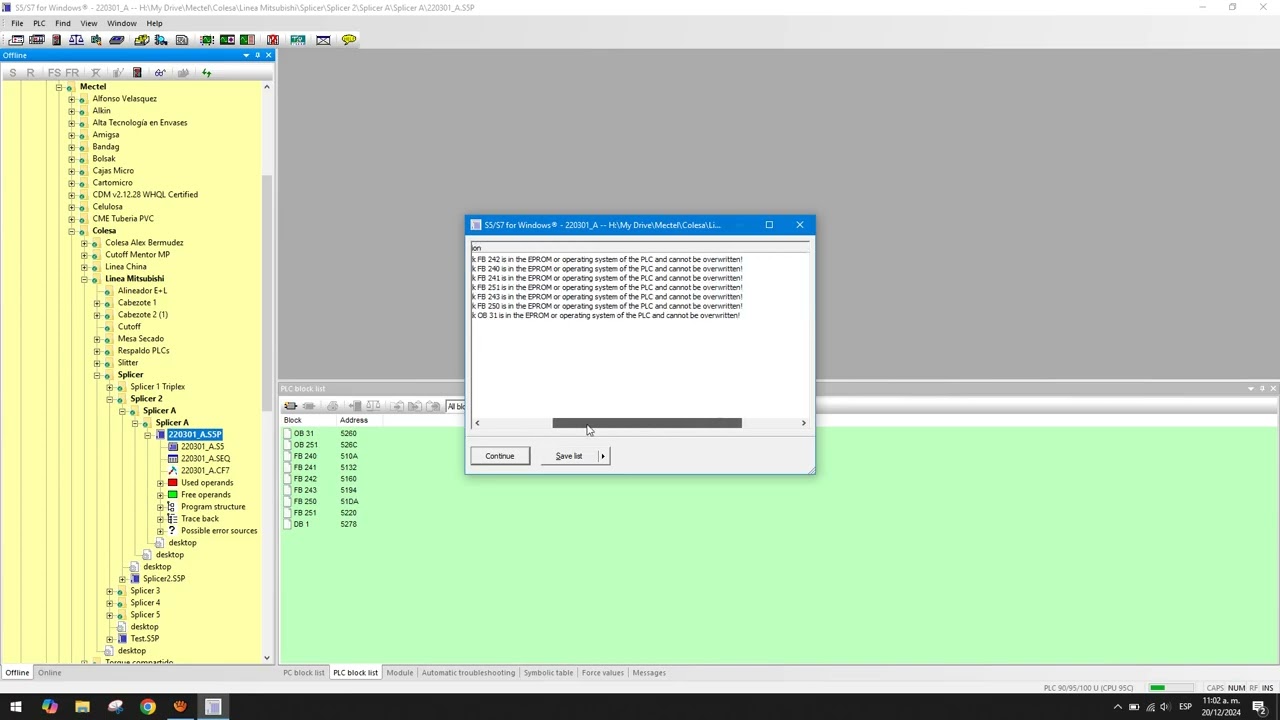Viewport: 1280px width, 720px height.
Task: Open the notifications icon in system tray
Action: 1260,707
